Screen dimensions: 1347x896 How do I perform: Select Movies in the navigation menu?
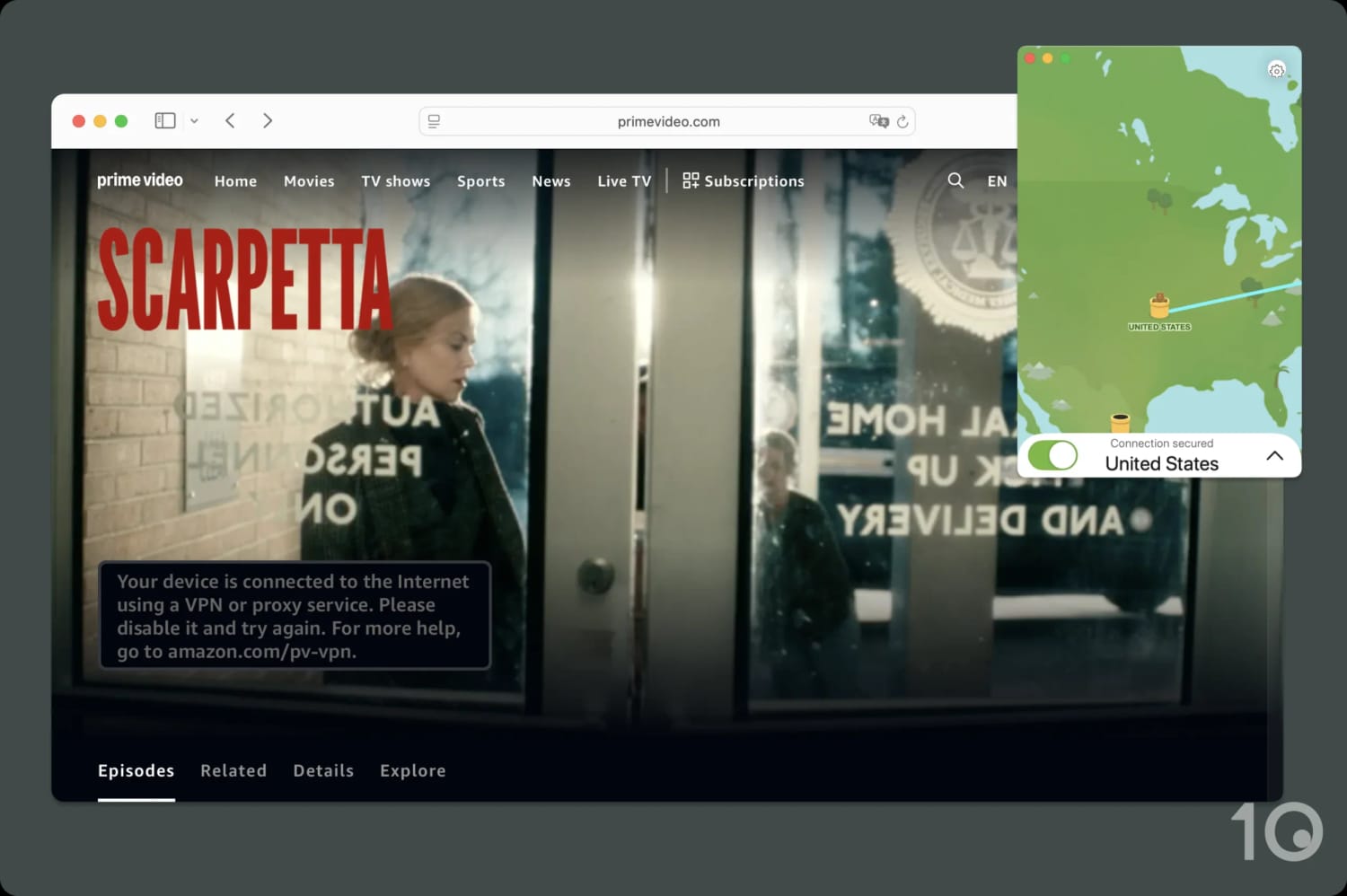point(309,180)
